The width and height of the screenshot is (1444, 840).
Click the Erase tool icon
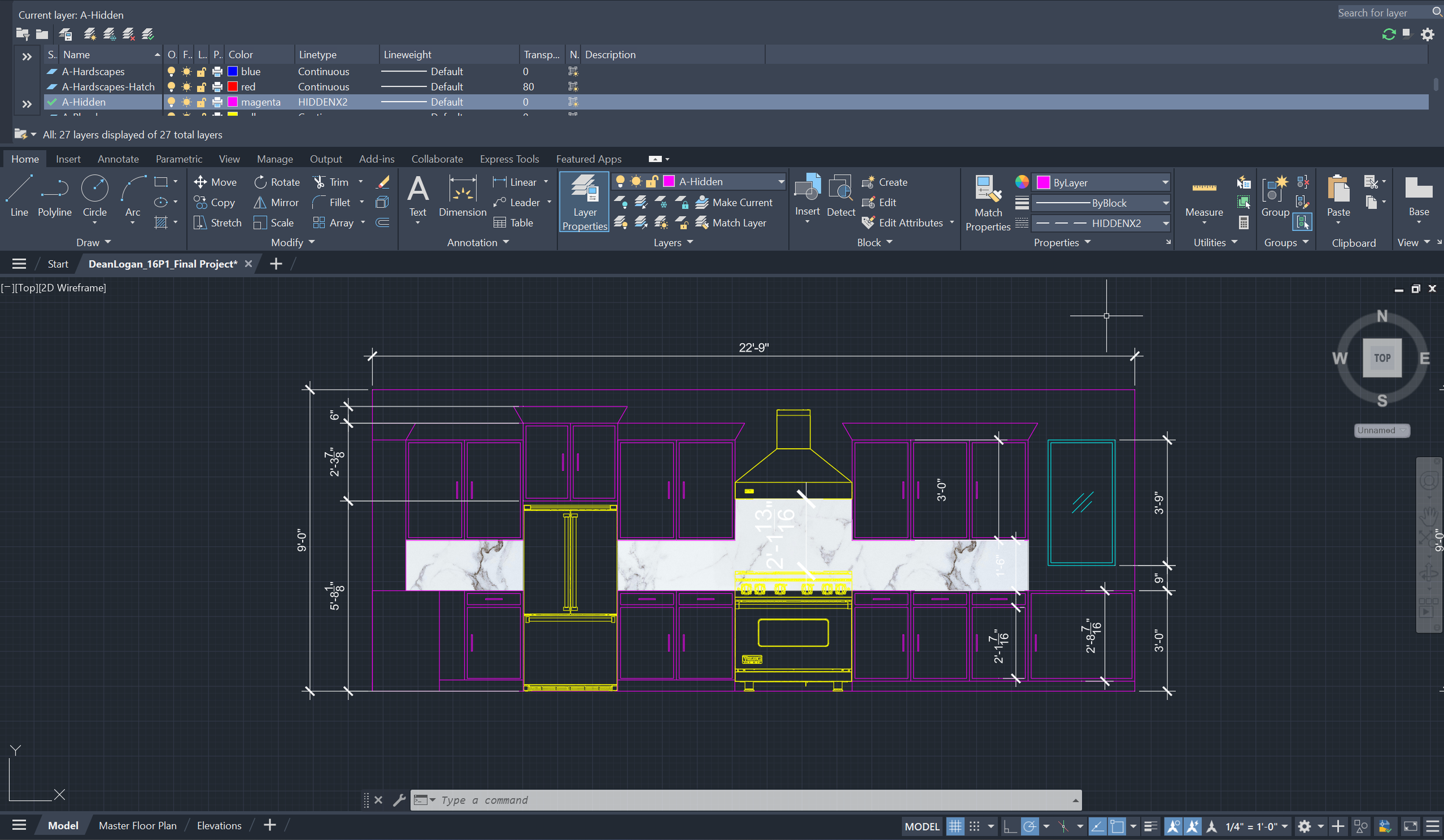(383, 182)
